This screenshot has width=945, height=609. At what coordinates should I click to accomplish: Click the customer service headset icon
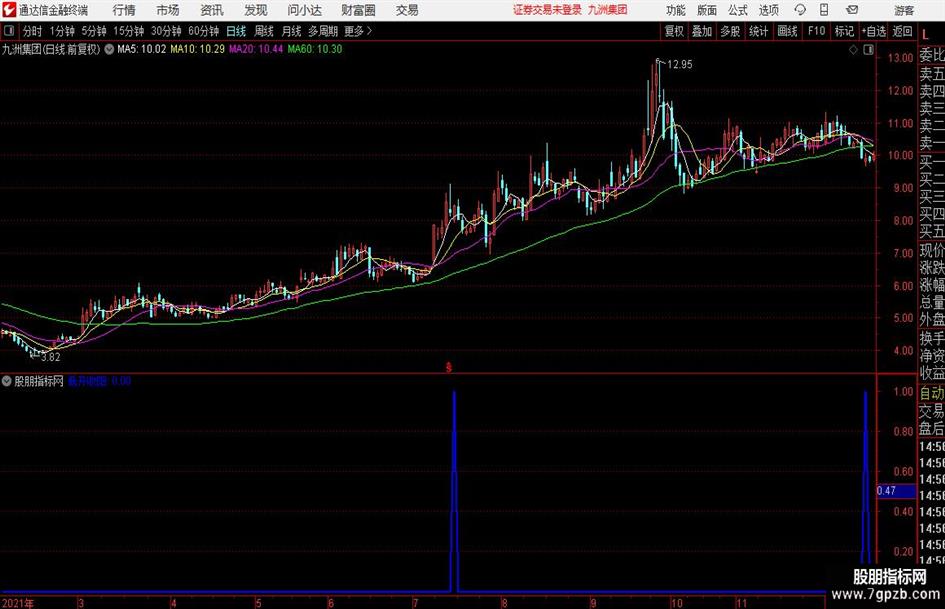click(x=800, y=10)
